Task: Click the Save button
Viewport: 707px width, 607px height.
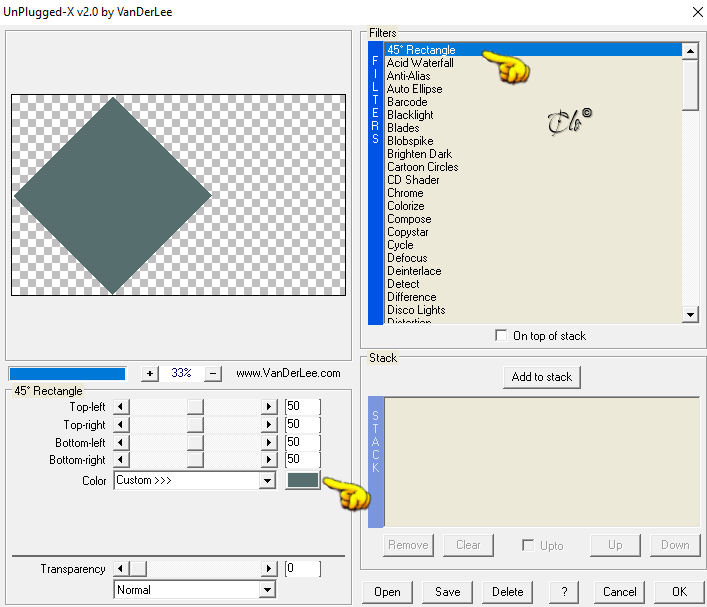Action: 447,592
